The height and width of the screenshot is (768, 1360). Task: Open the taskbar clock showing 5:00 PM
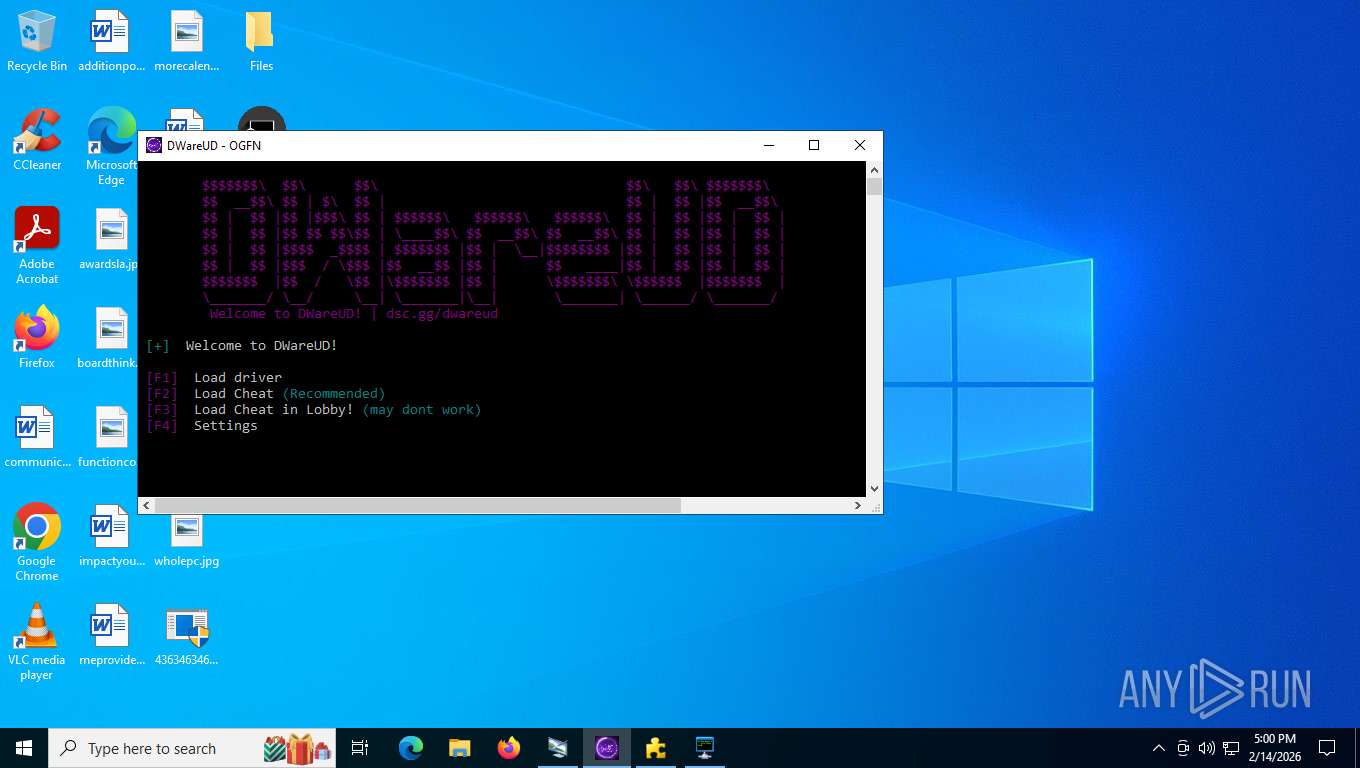(1274, 748)
